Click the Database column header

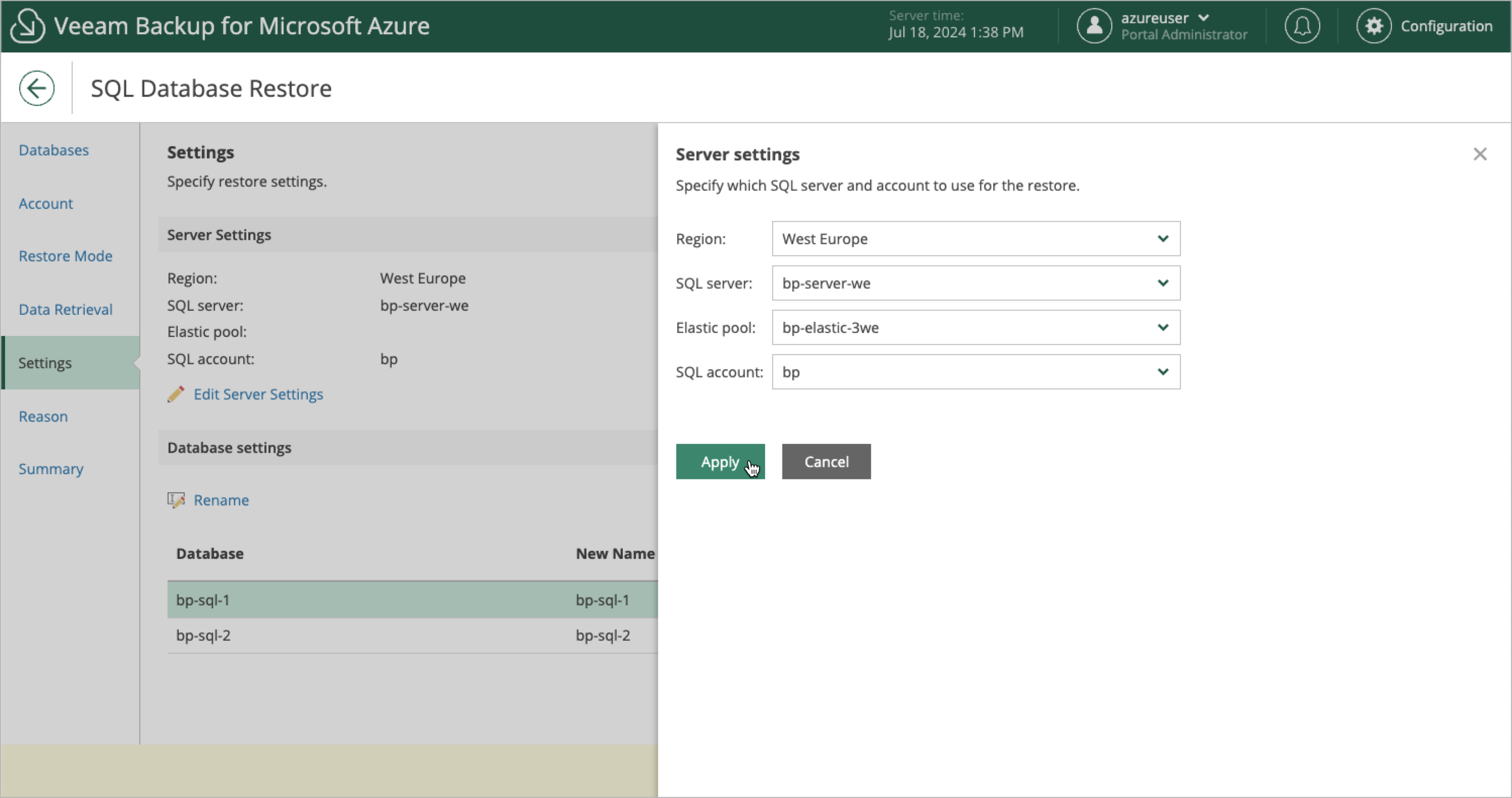coord(209,553)
